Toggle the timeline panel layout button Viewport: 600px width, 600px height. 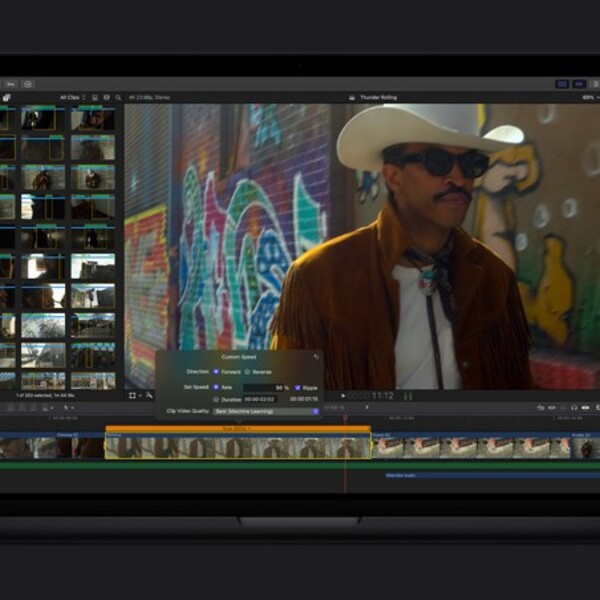coord(579,84)
